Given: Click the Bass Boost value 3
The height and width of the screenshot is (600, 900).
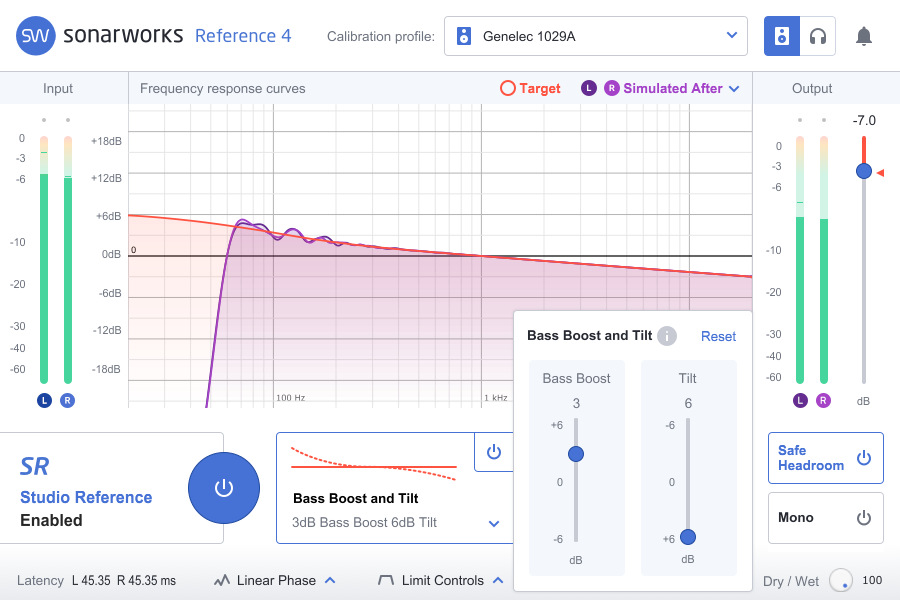Looking at the screenshot, I should pos(576,404).
